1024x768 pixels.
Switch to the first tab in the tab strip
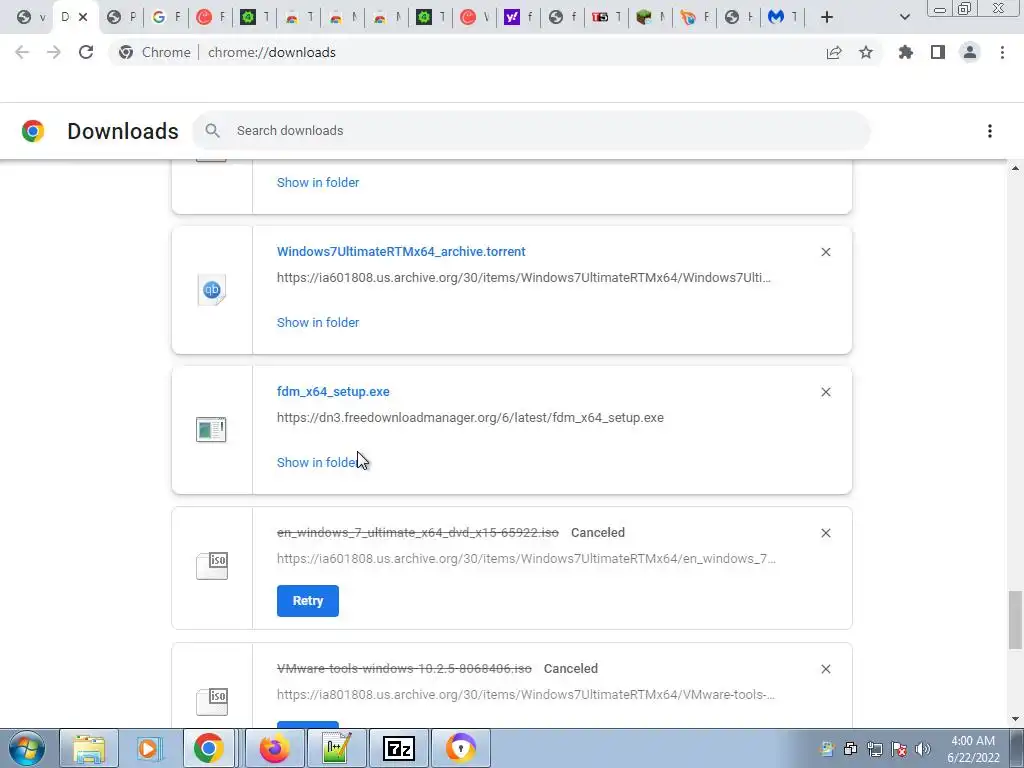(x=31, y=17)
